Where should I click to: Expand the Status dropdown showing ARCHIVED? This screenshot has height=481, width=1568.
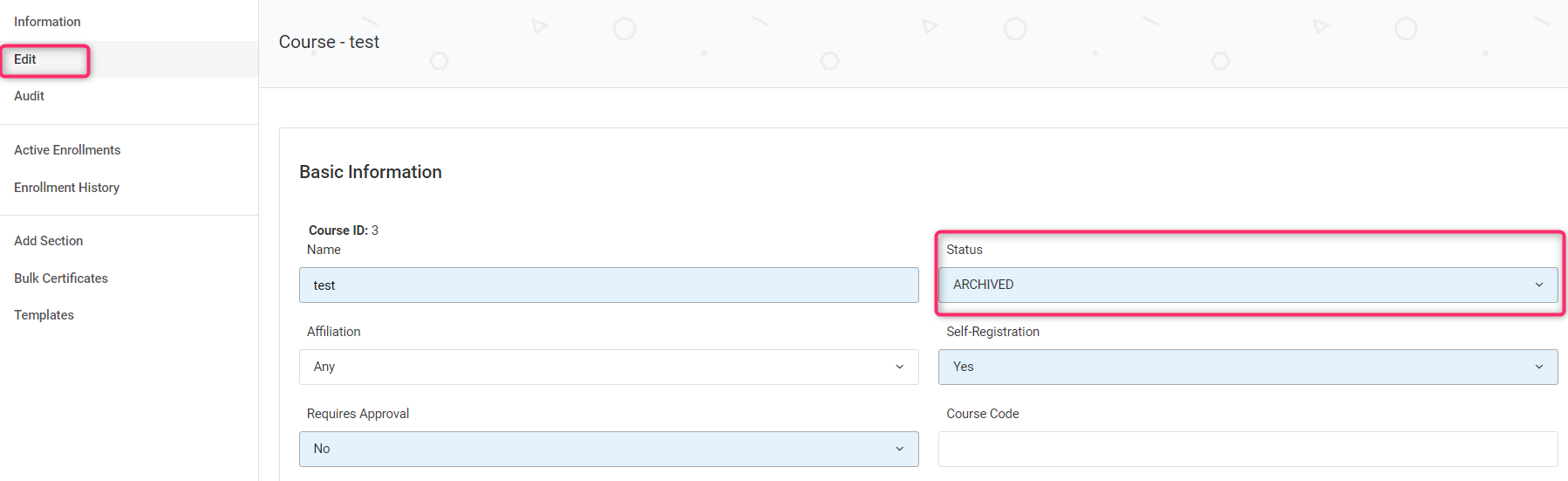pos(1247,285)
